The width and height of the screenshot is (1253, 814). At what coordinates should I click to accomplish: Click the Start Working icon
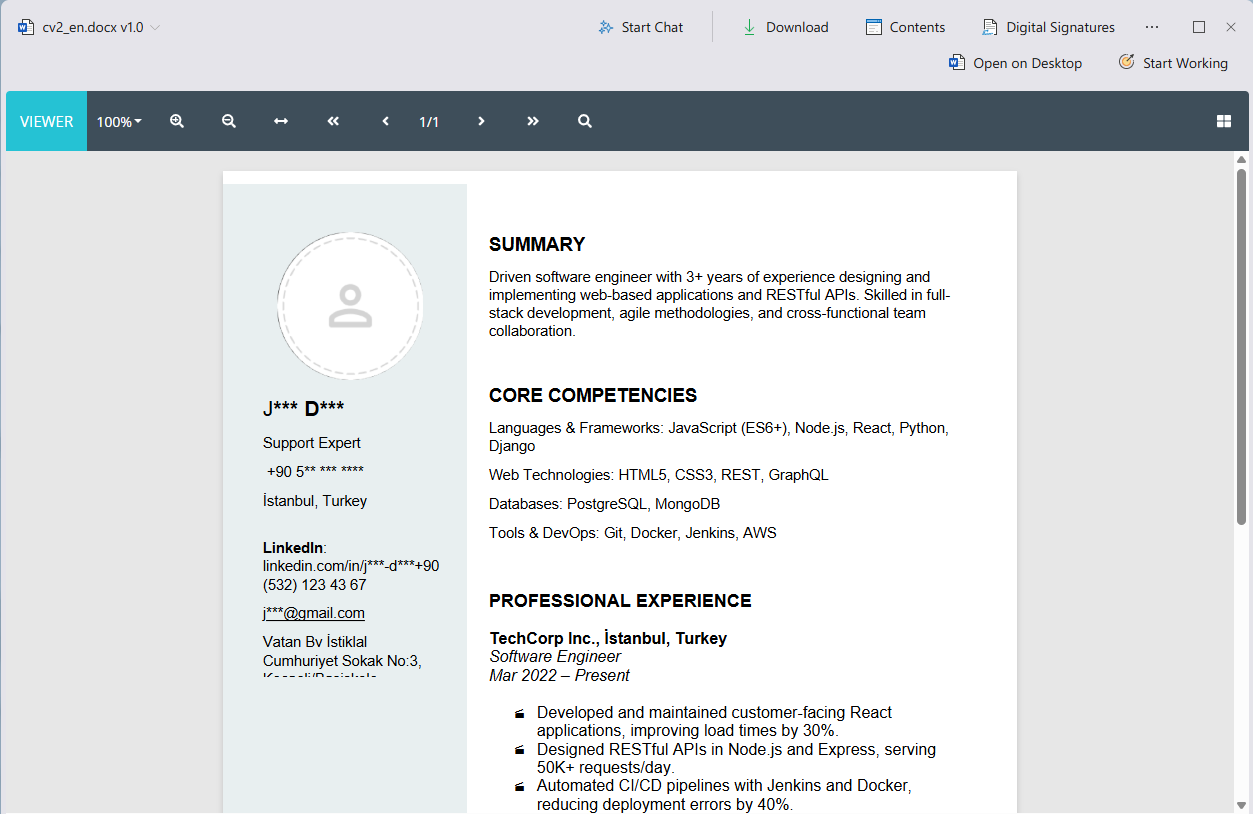(1126, 62)
